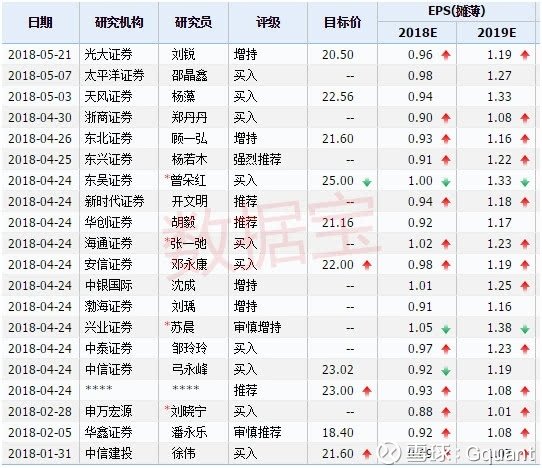
Task: Click red up arrow beside 0.88 in 申万宏源 row
Action: point(446,412)
